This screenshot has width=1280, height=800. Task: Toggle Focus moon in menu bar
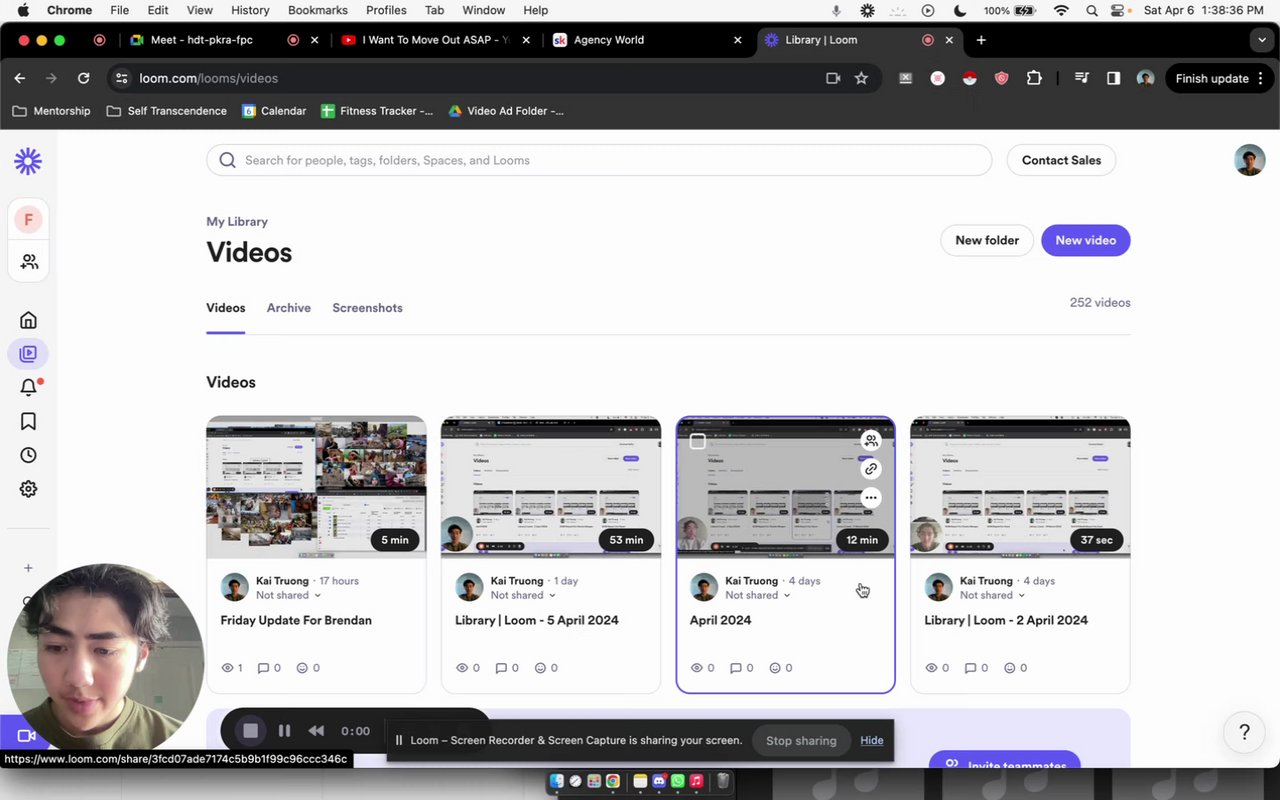(960, 10)
